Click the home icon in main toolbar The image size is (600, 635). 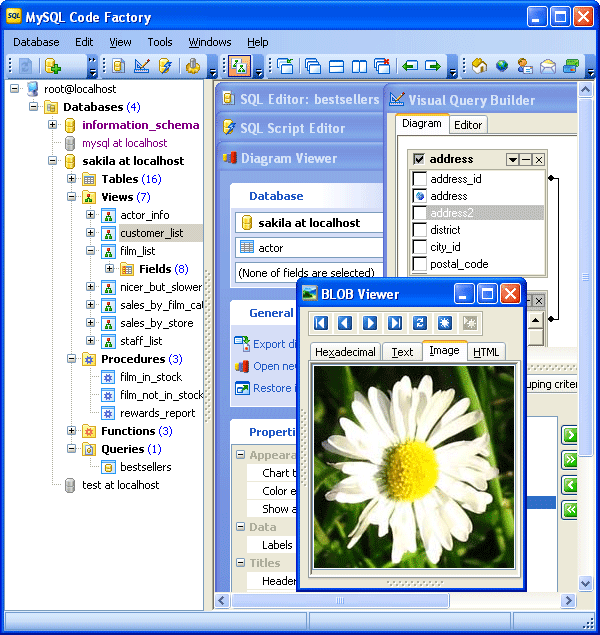click(x=479, y=66)
